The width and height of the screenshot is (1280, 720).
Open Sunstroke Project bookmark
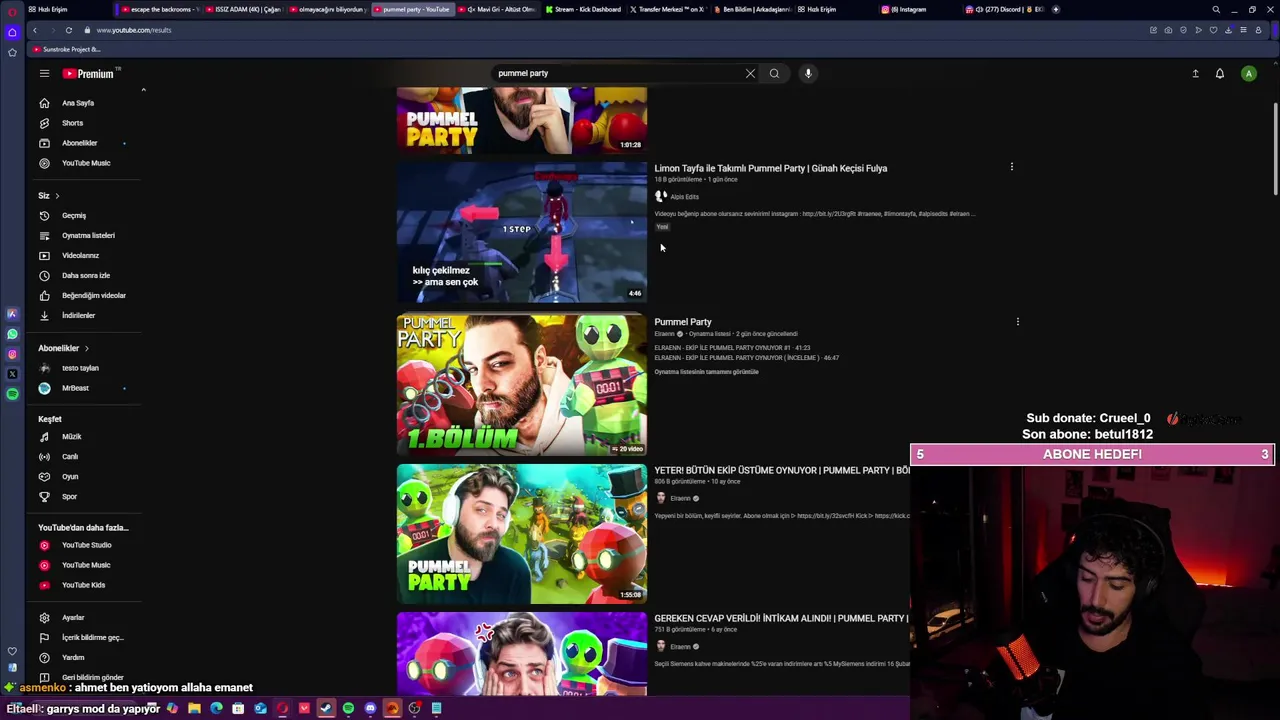[66, 49]
